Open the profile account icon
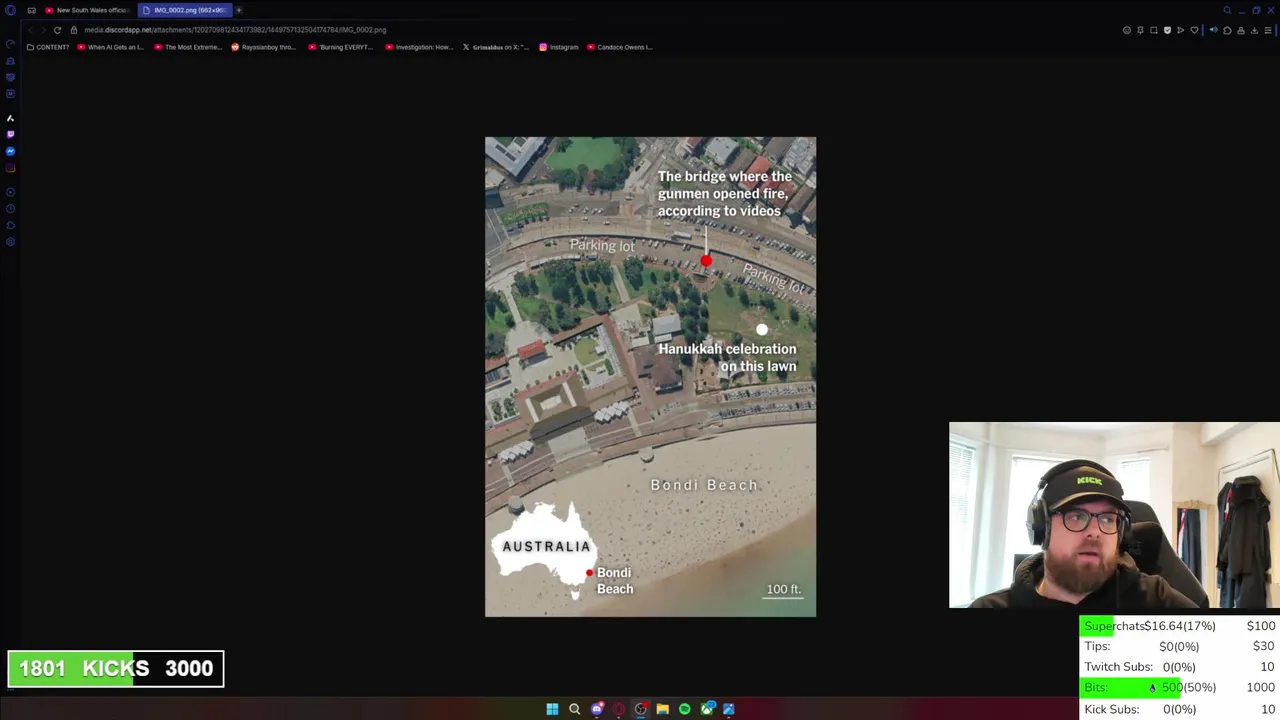The width and height of the screenshot is (1280, 720). [1241, 30]
